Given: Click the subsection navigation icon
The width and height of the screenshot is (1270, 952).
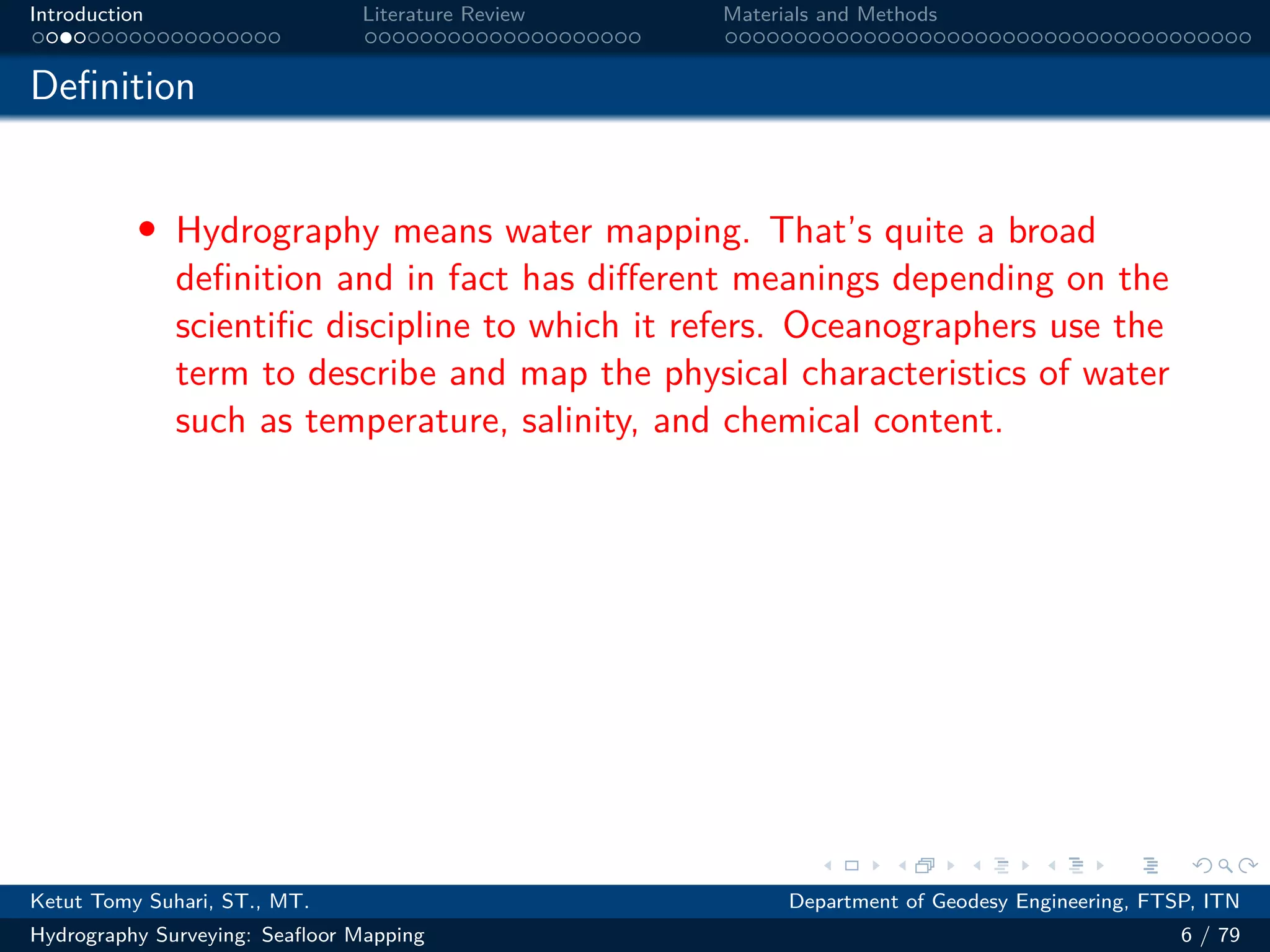Looking at the screenshot, I should click(1001, 865).
